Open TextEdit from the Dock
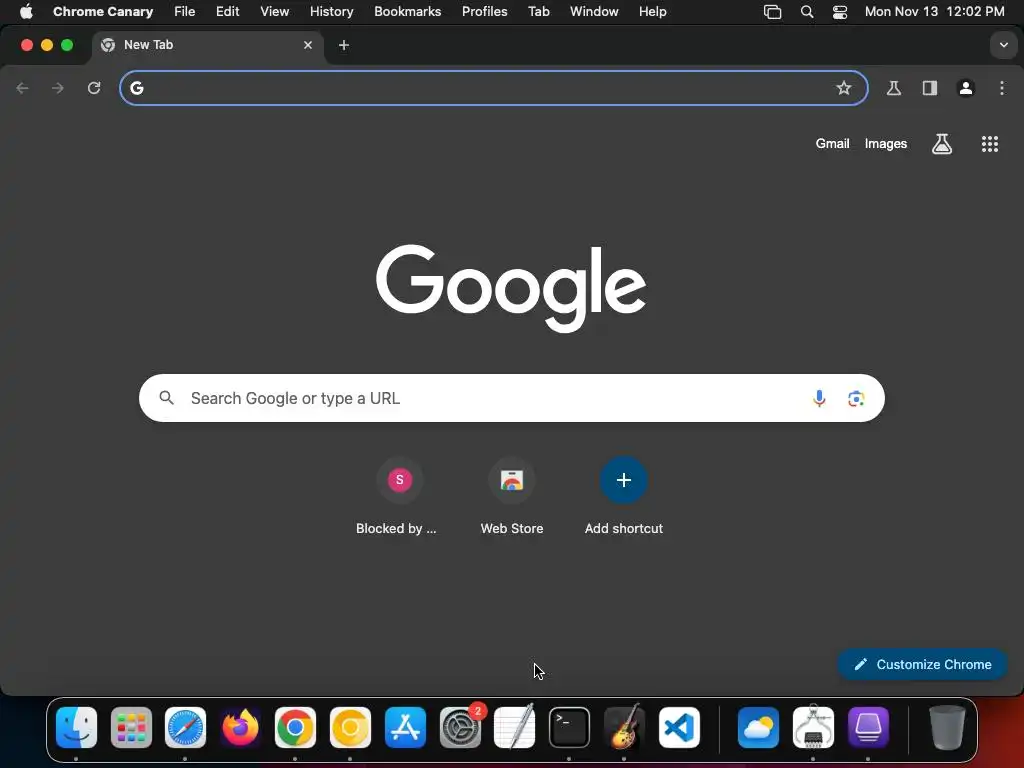This screenshot has width=1024, height=768. [515, 728]
